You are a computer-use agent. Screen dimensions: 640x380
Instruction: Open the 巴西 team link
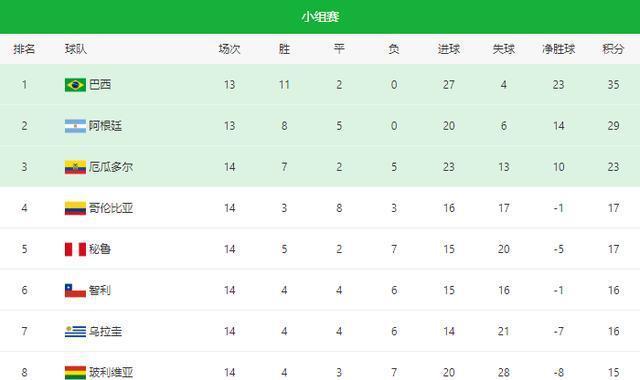(100, 85)
